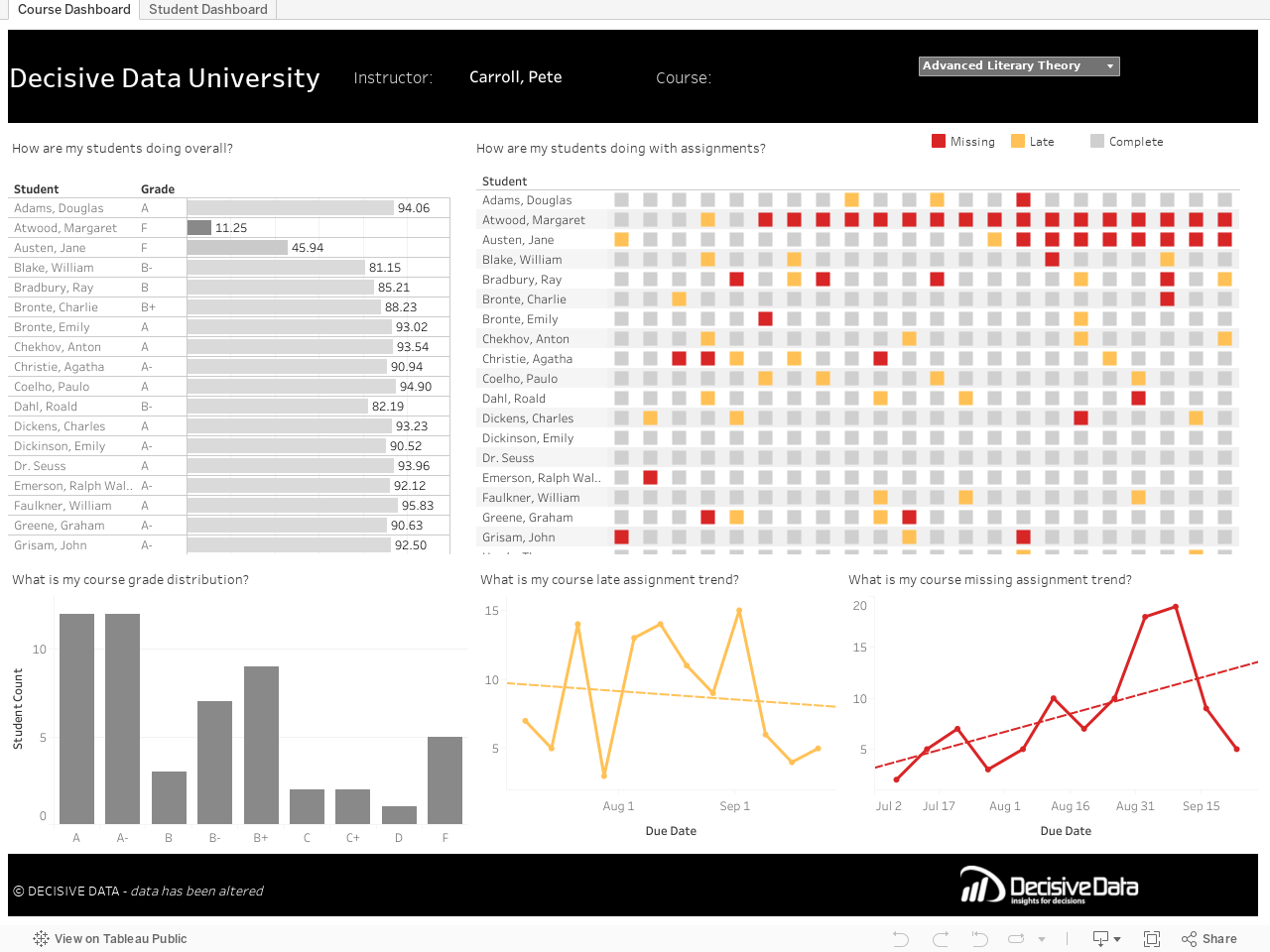
Task: Click the red missing square in Emerson, Ralph row
Action: 650,477
